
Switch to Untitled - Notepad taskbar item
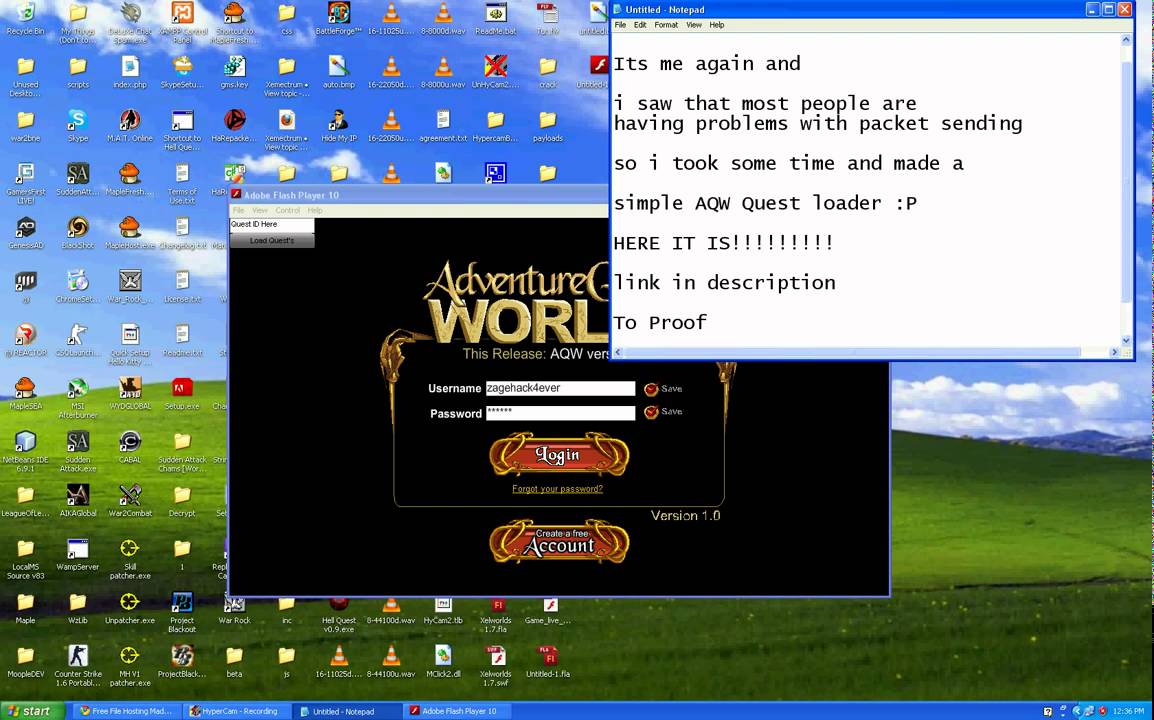[346, 711]
